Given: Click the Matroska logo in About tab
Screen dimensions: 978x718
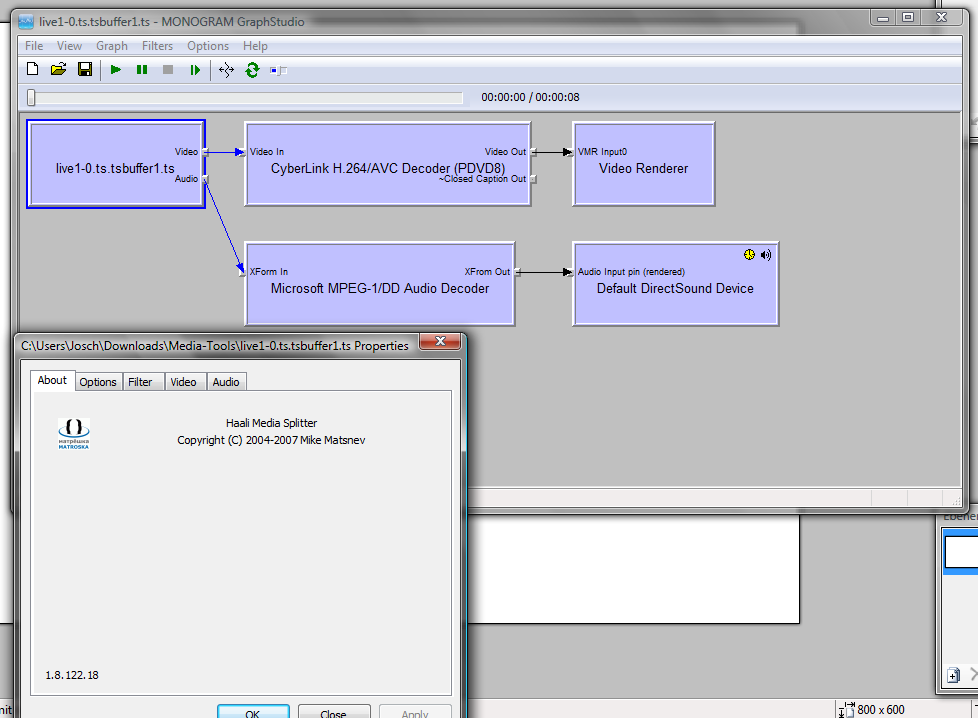Looking at the screenshot, I should 74,434.
